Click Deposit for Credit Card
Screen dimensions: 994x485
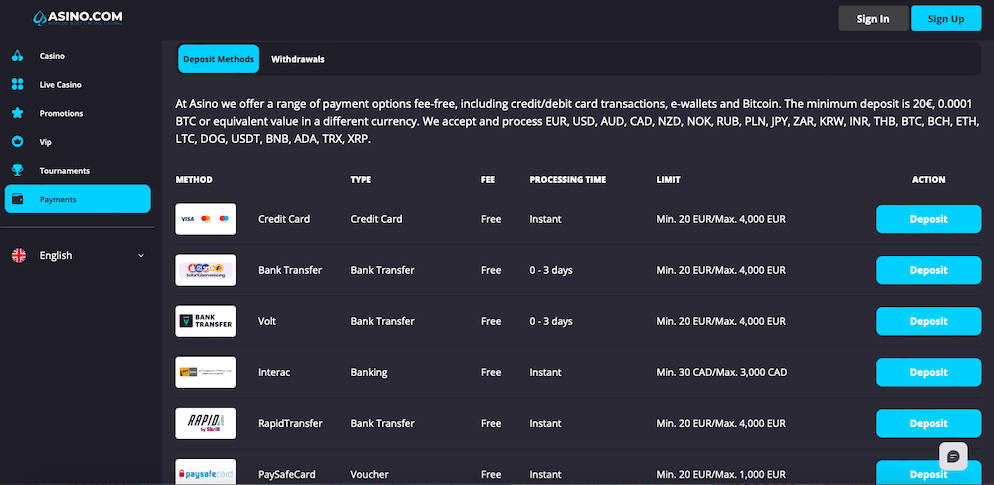pyautogui.click(x=929, y=219)
